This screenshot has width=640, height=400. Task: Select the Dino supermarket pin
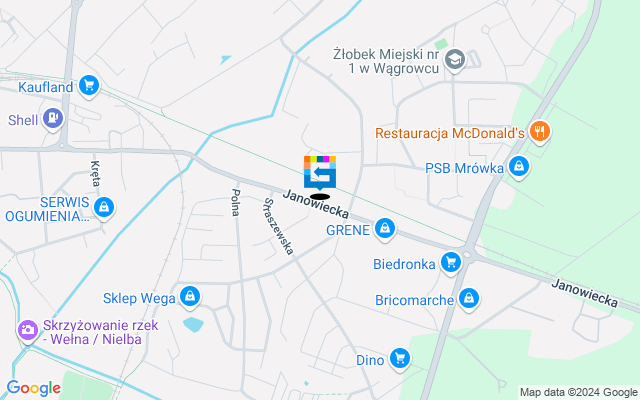coord(400,359)
